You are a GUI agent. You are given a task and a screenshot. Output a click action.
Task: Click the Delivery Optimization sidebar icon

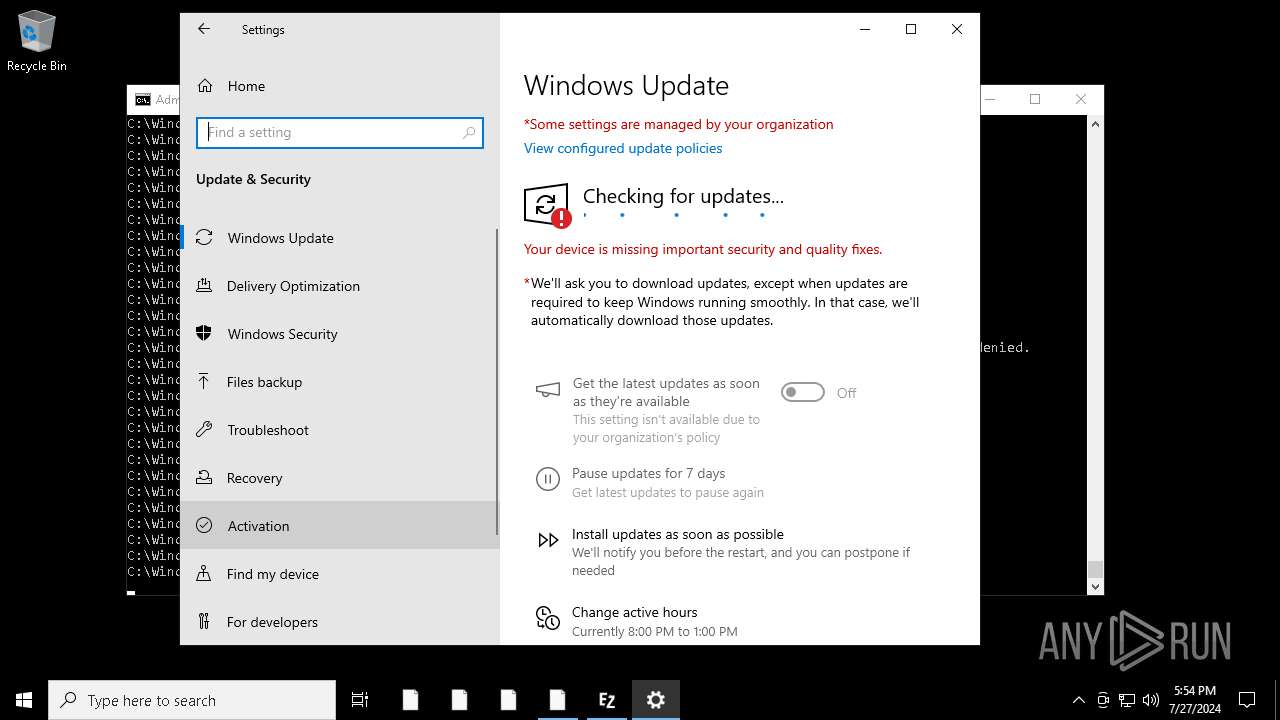204,286
